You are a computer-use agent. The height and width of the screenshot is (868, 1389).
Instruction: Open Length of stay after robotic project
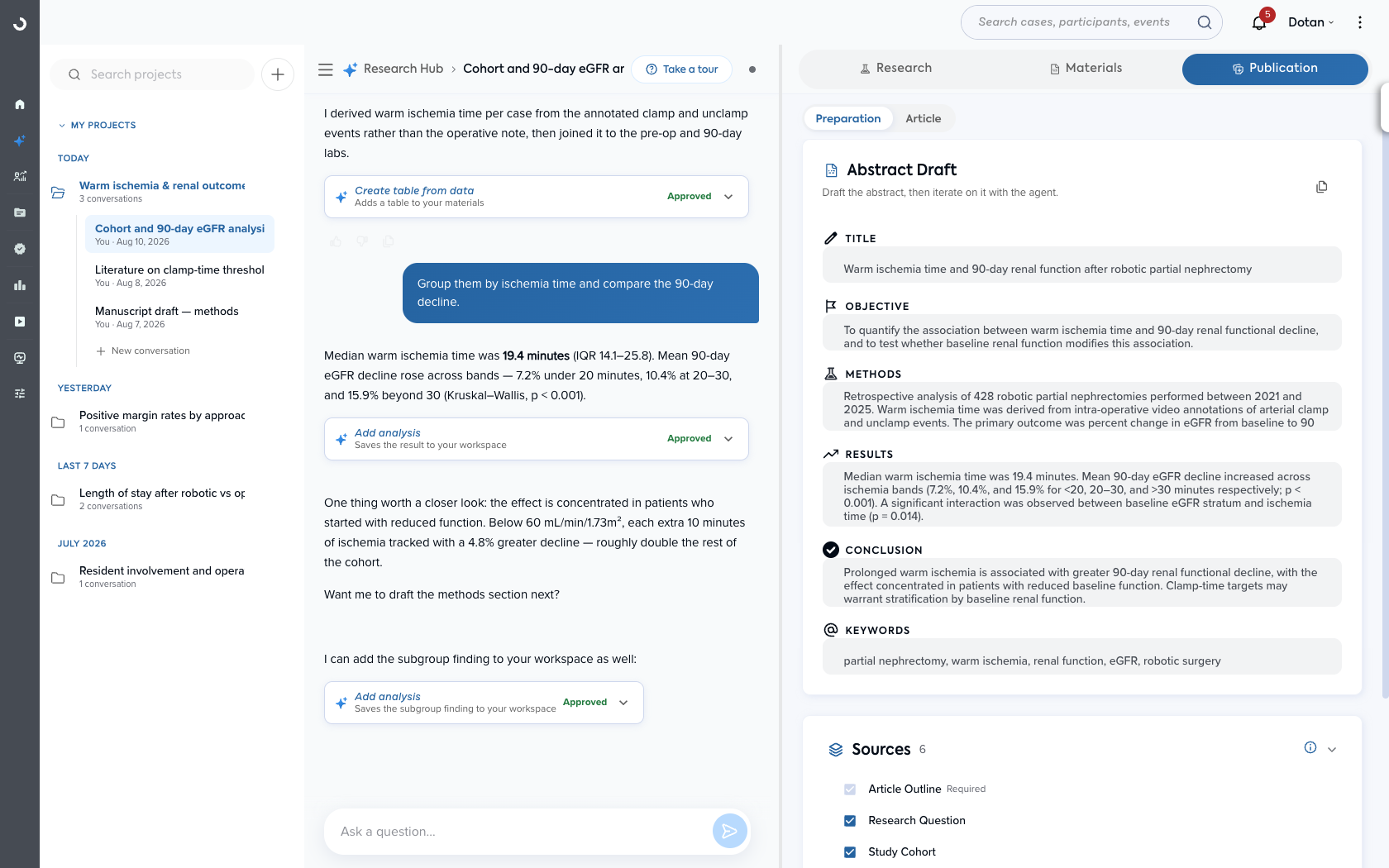click(x=162, y=499)
